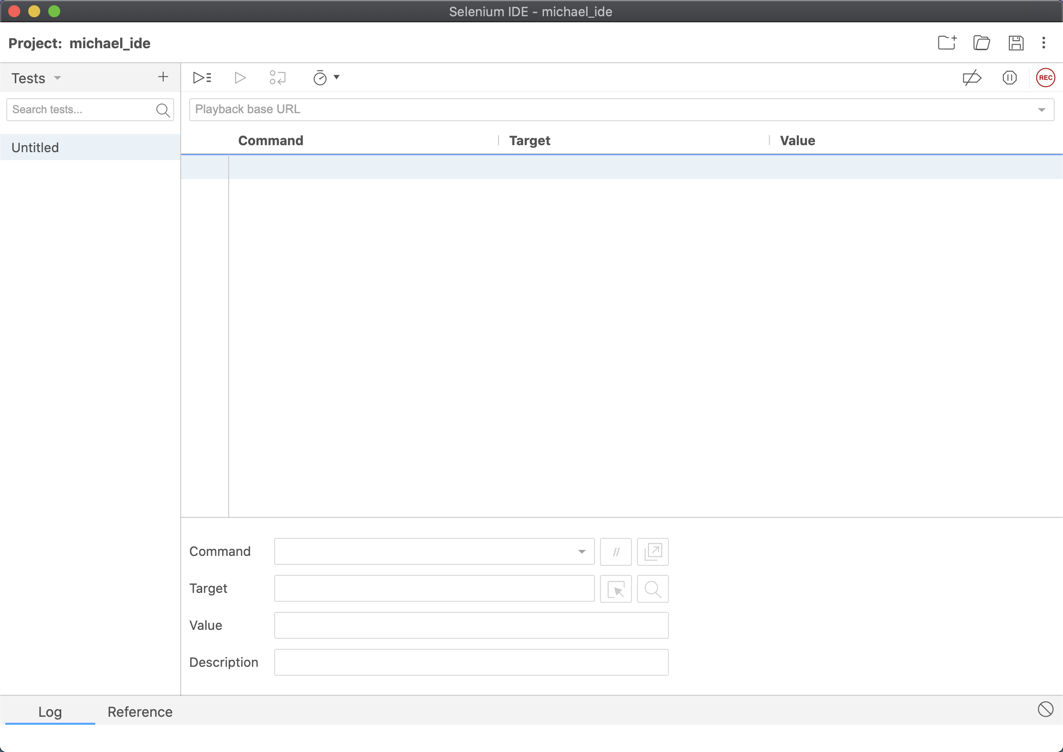Image resolution: width=1063 pixels, height=752 pixels.
Task: Click Select target in page icon
Action: [616, 589]
